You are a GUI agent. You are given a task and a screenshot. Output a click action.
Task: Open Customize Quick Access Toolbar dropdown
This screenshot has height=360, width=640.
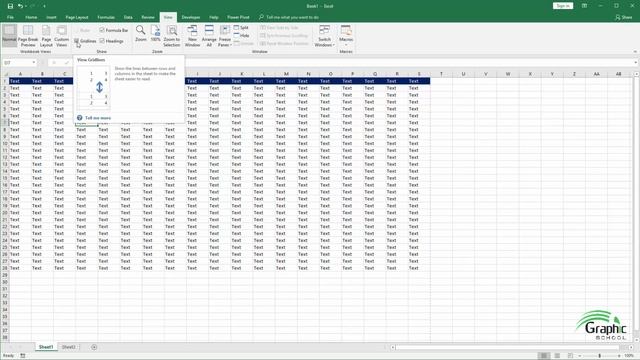point(44,6)
